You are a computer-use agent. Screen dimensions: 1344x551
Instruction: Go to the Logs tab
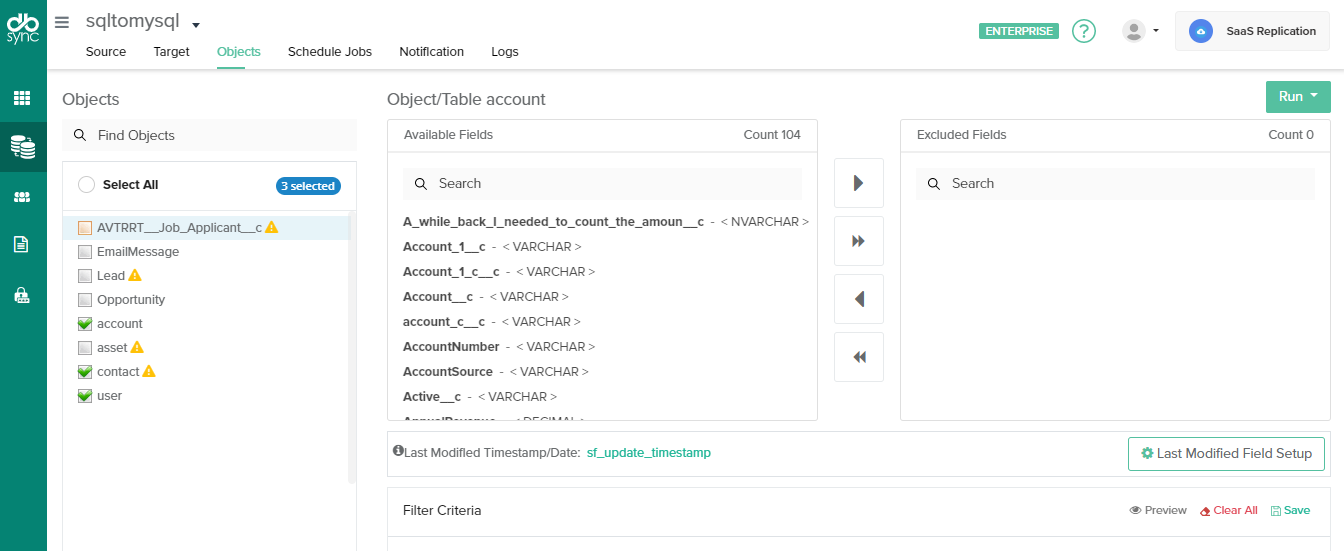(x=504, y=52)
